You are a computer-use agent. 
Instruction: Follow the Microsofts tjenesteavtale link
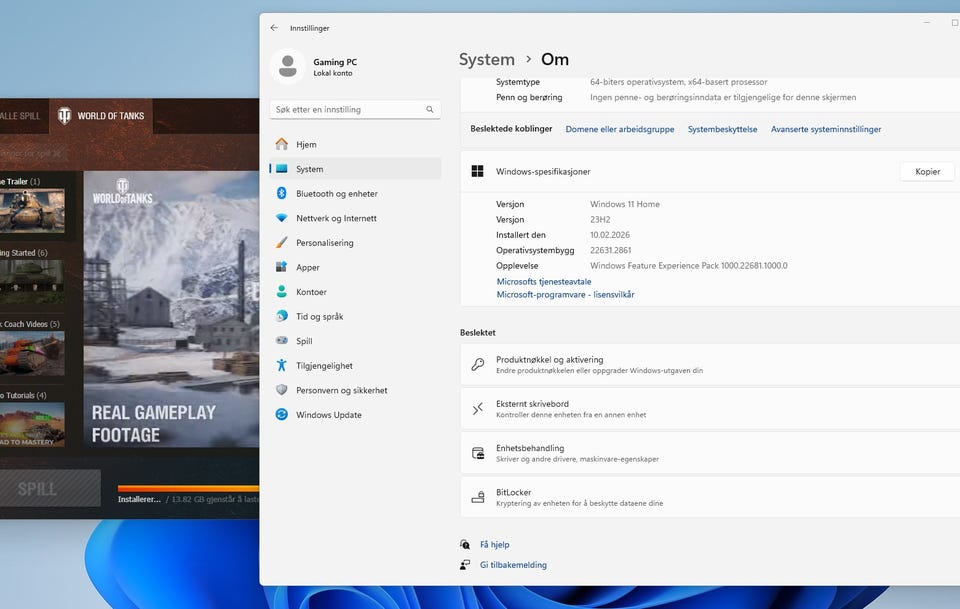tap(543, 282)
